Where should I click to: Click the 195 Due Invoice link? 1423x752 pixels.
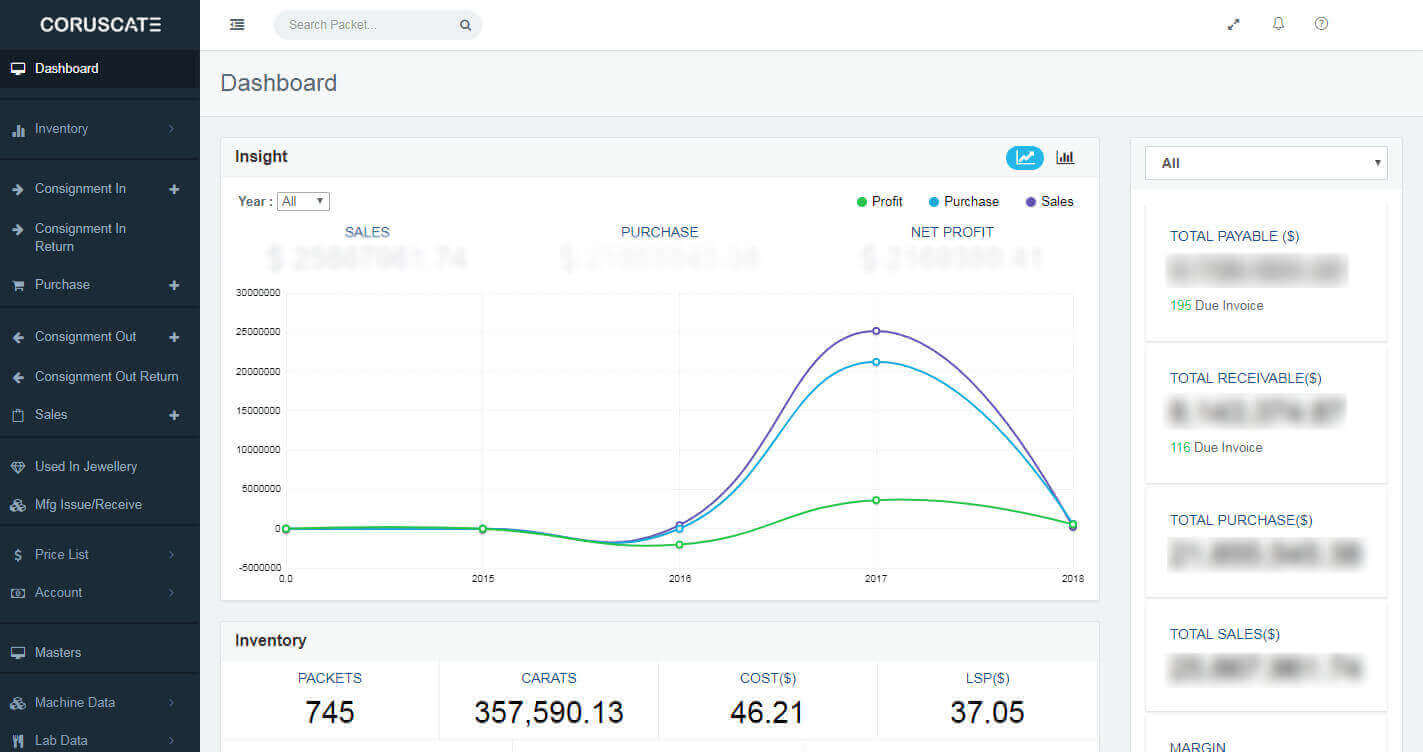pos(1216,306)
